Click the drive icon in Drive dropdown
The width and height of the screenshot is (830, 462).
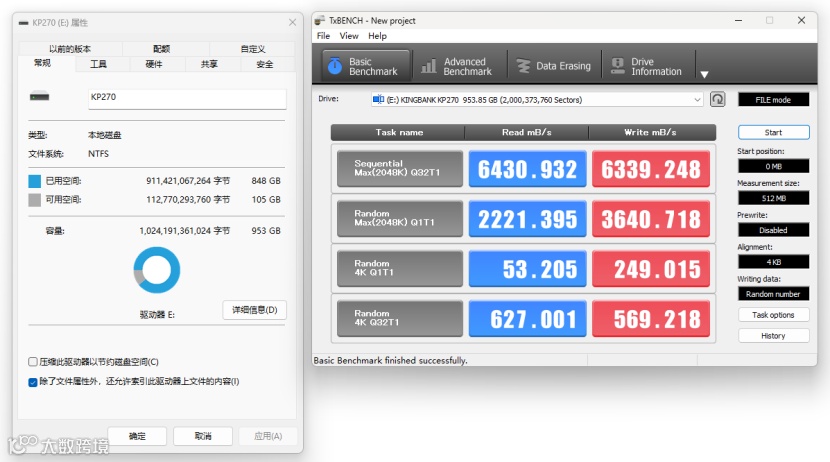click(378, 99)
